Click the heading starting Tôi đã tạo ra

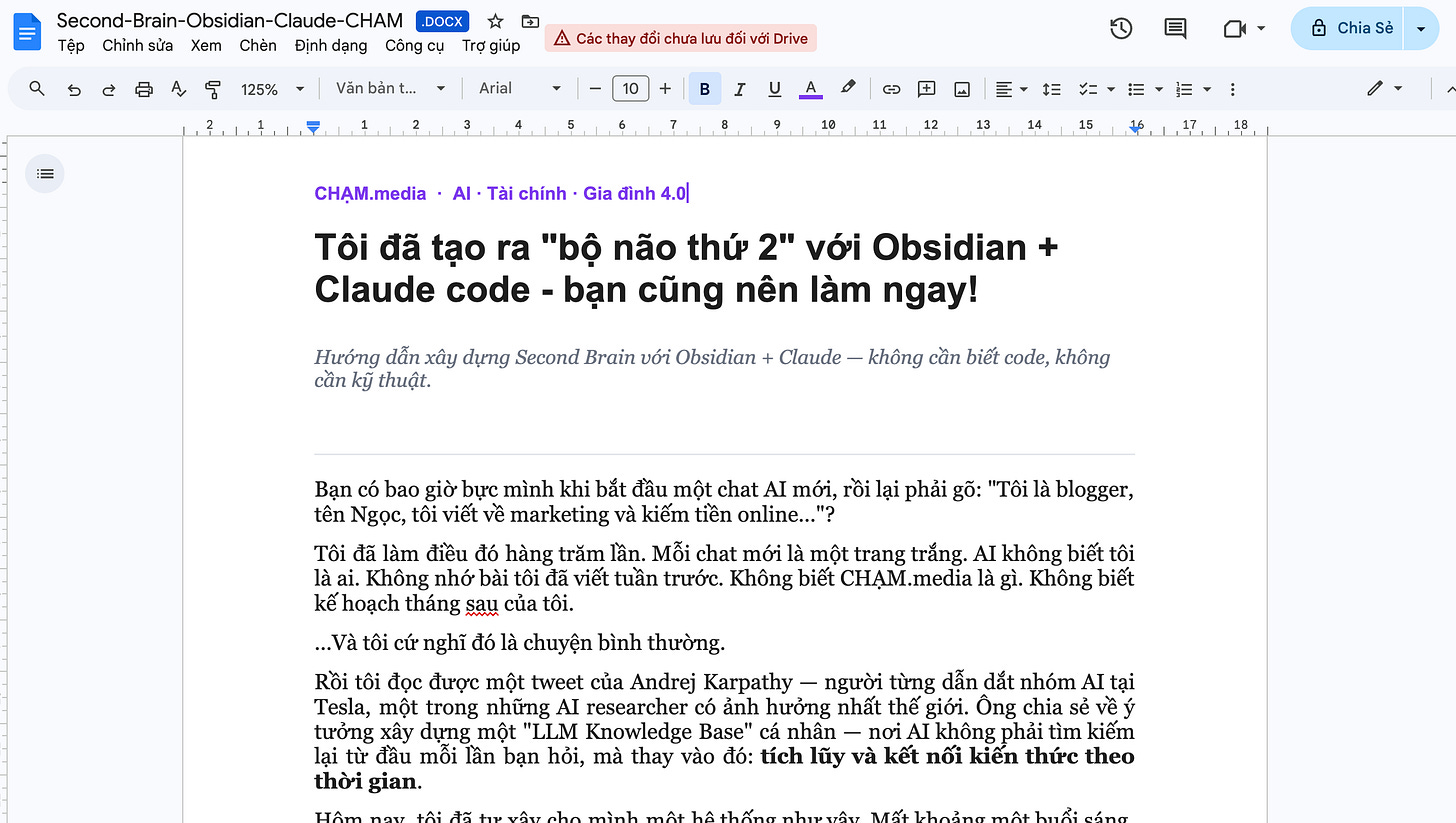[x=686, y=268]
